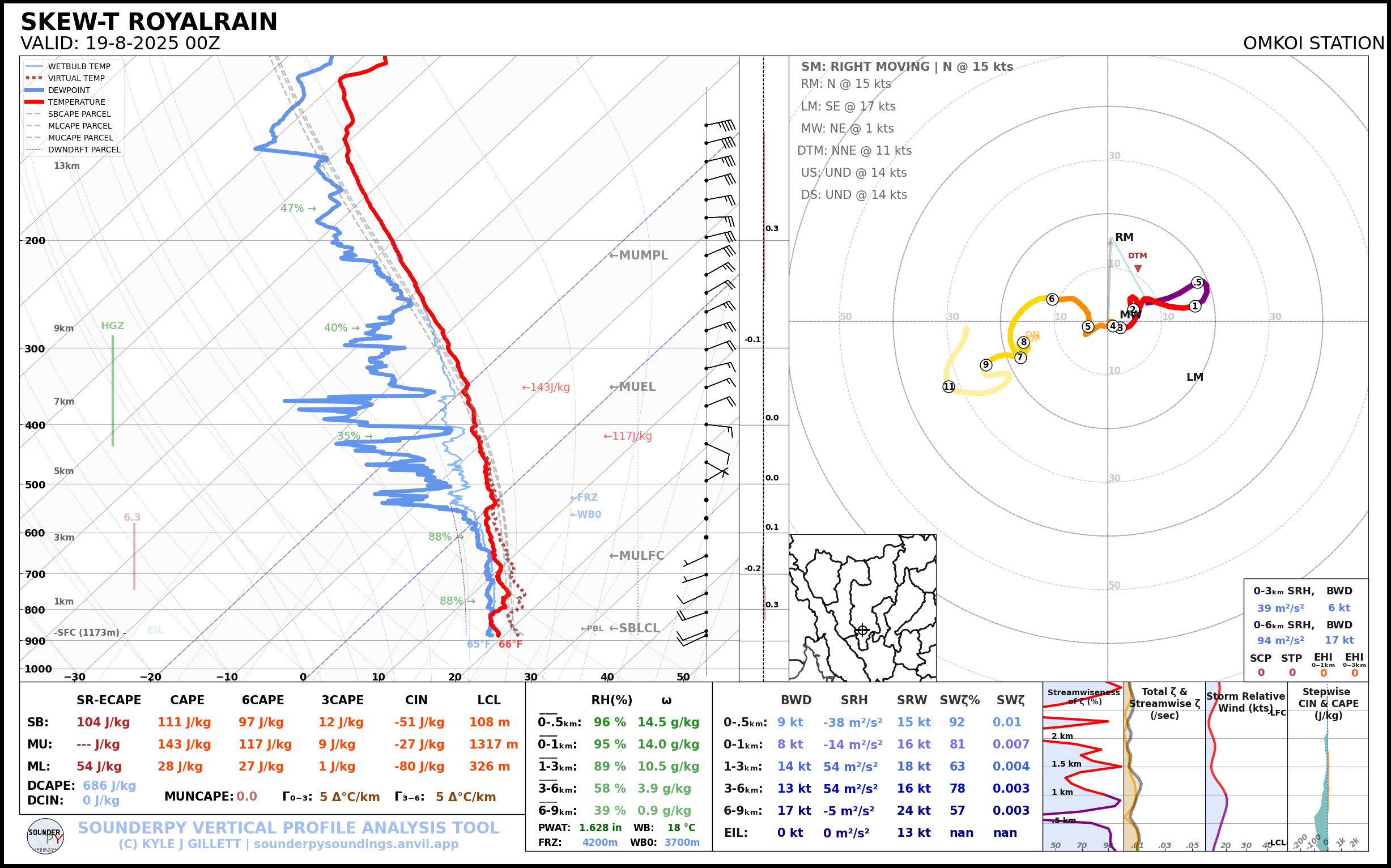Image resolution: width=1391 pixels, height=868 pixels.
Task: Click hodograph height marker 1
Action: (1194, 306)
